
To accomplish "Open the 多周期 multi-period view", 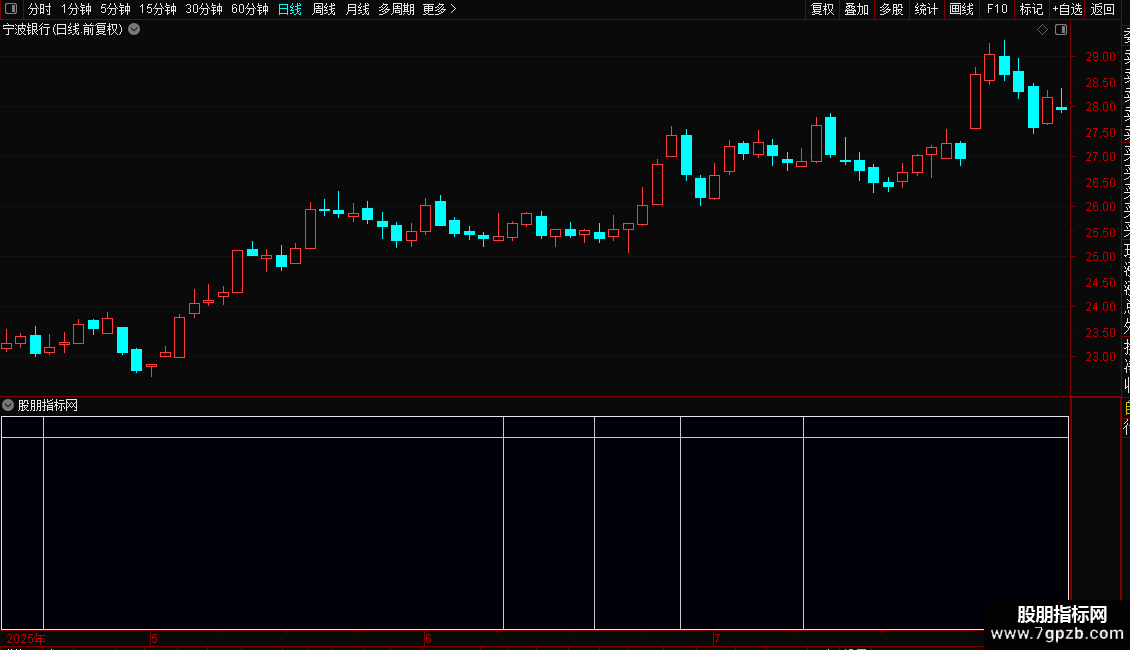I will tap(396, 9).
